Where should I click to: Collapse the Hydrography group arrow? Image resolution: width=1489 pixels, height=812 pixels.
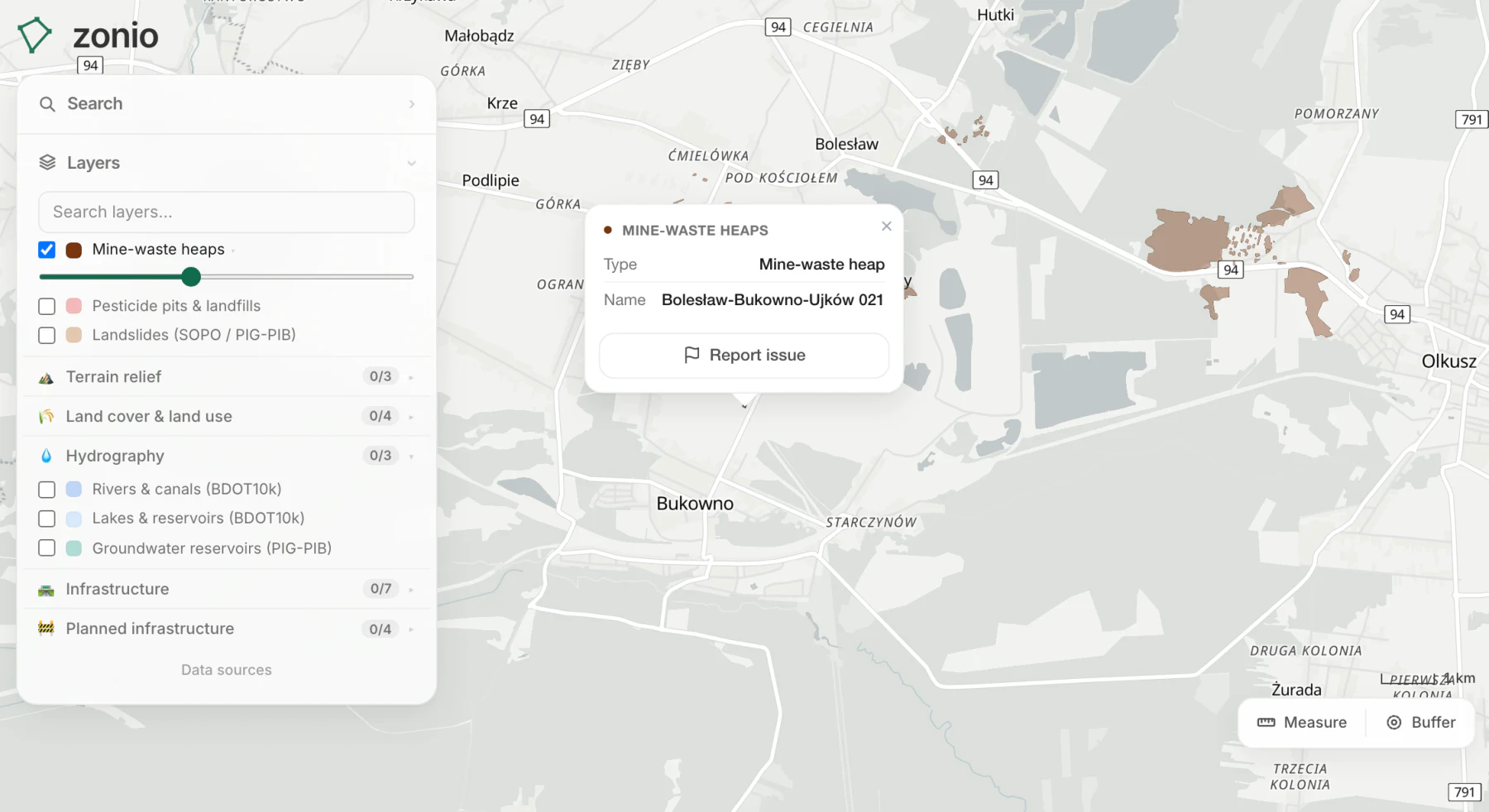coord(411,456)
